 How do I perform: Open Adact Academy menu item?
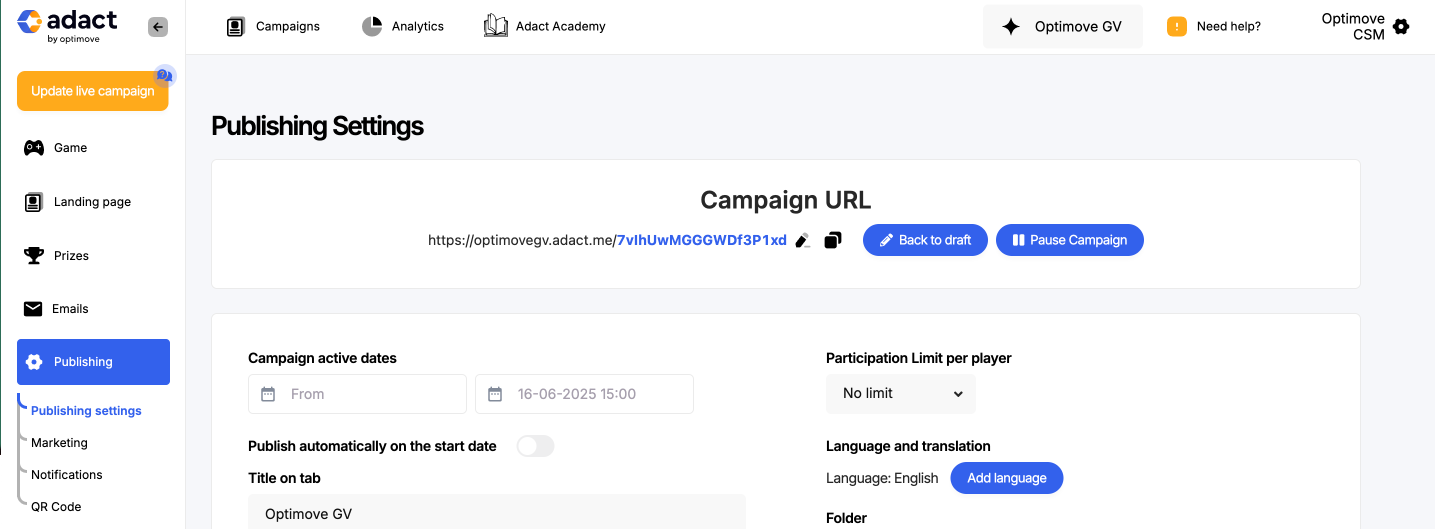click(x=545, y=27)
